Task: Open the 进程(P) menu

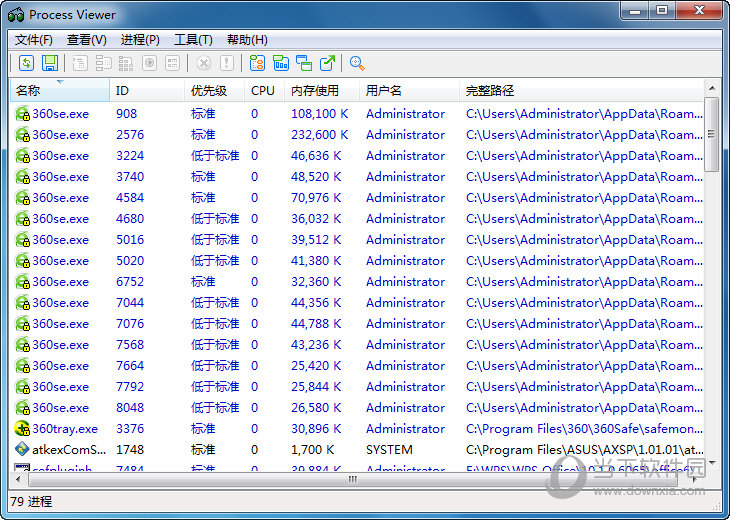Action: click(140, 40)
